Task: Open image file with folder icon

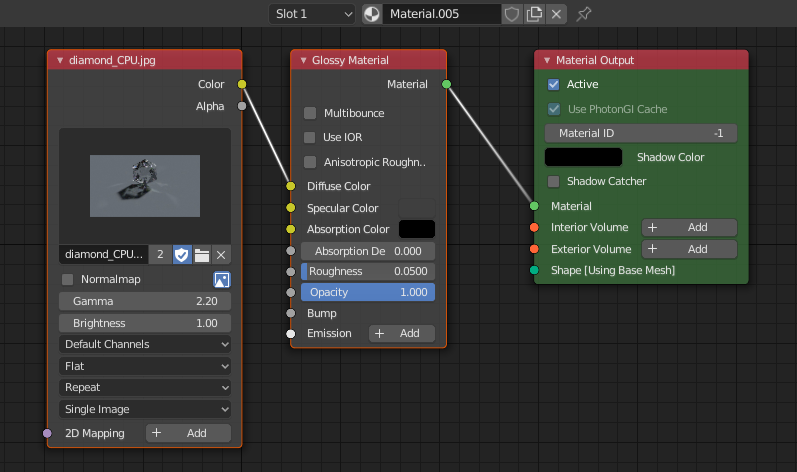Action: [x=201, y=255]
